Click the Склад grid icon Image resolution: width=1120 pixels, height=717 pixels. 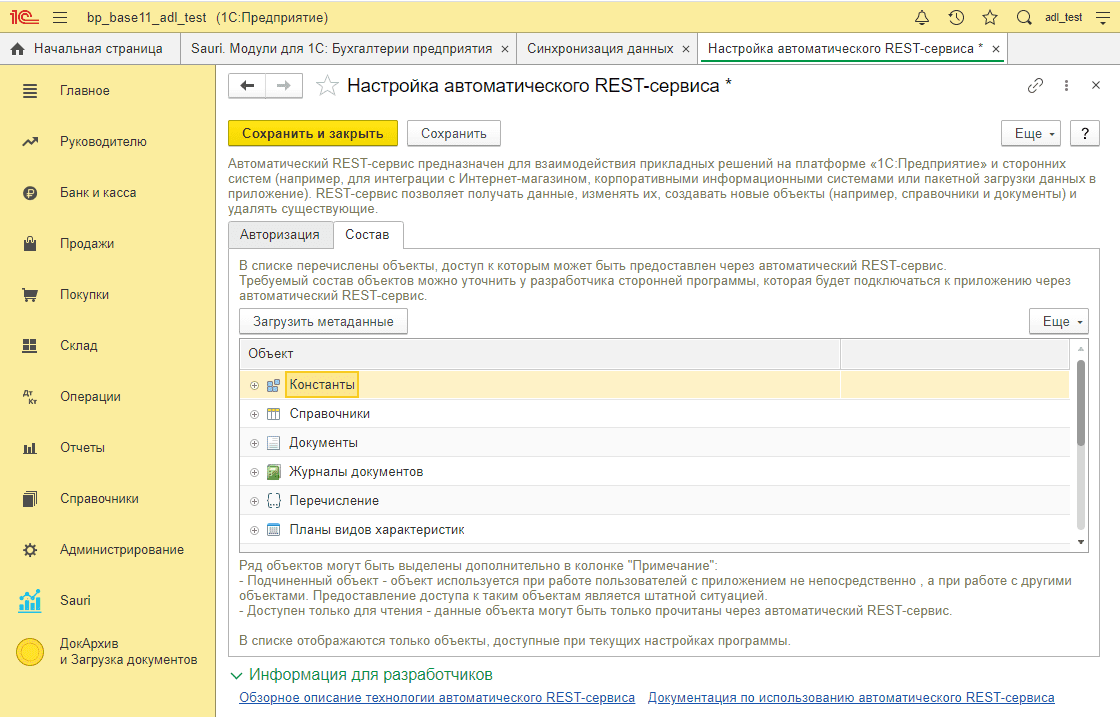coord(30,346)
